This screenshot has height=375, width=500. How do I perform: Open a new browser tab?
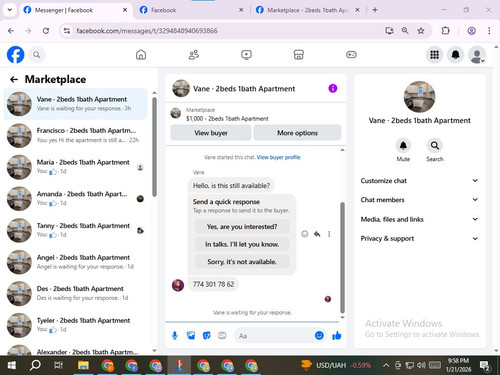(375, 10)
